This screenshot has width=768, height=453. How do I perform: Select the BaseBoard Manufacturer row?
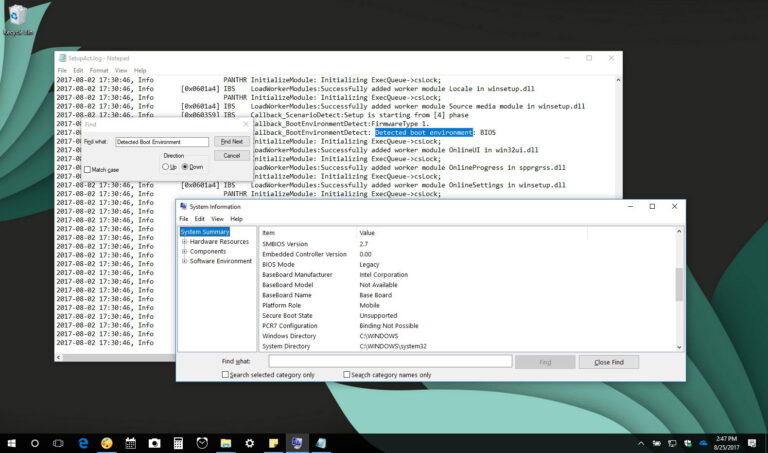467,275
